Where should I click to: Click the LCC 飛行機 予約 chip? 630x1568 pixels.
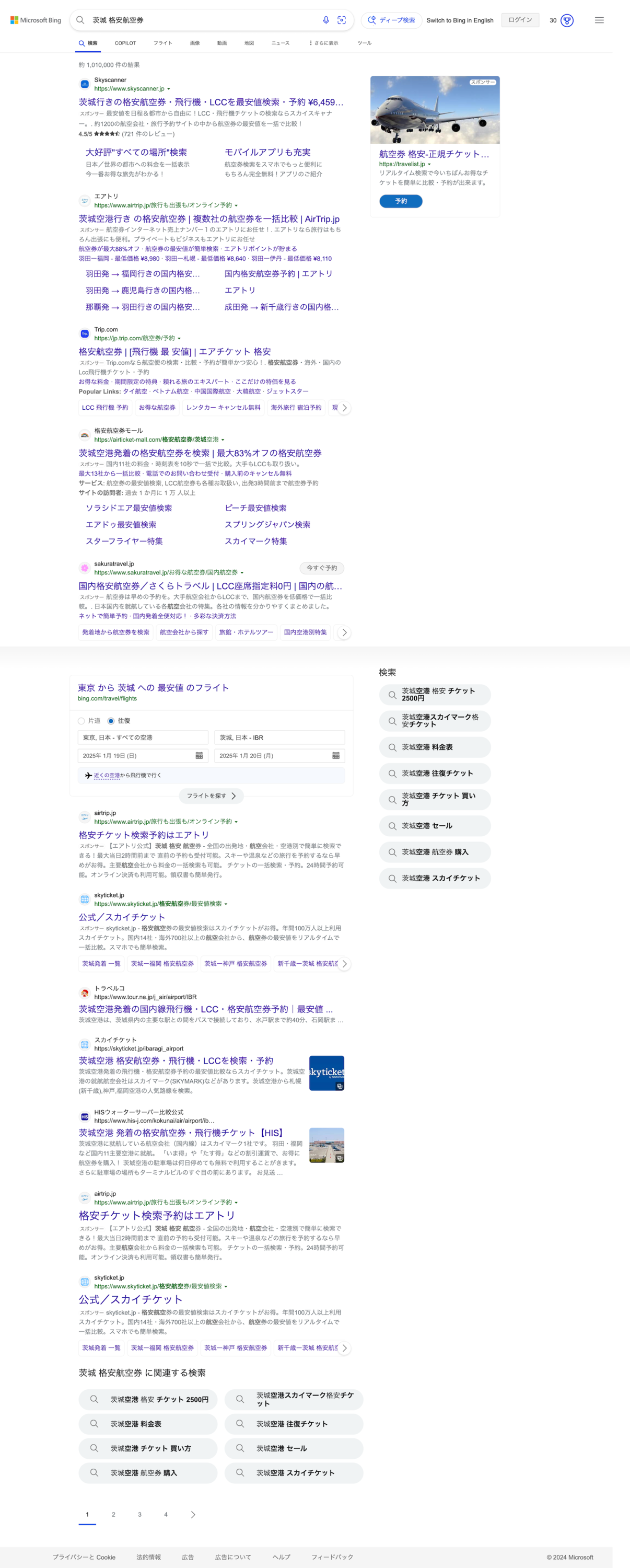point(105,408)
